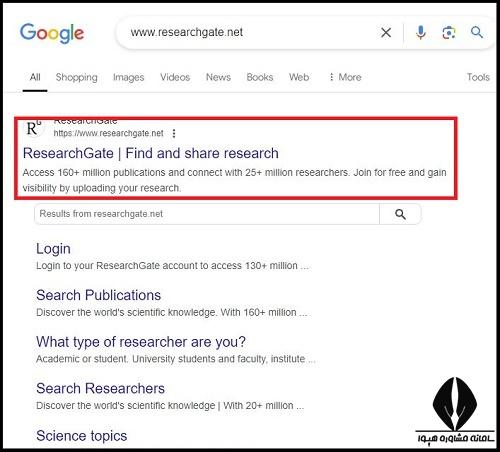Image resolution: width=500 pixels, height=452 pixels.
Task: Open Google Lens image search icon
Action: pyautogui.click(x=449, y=33)
